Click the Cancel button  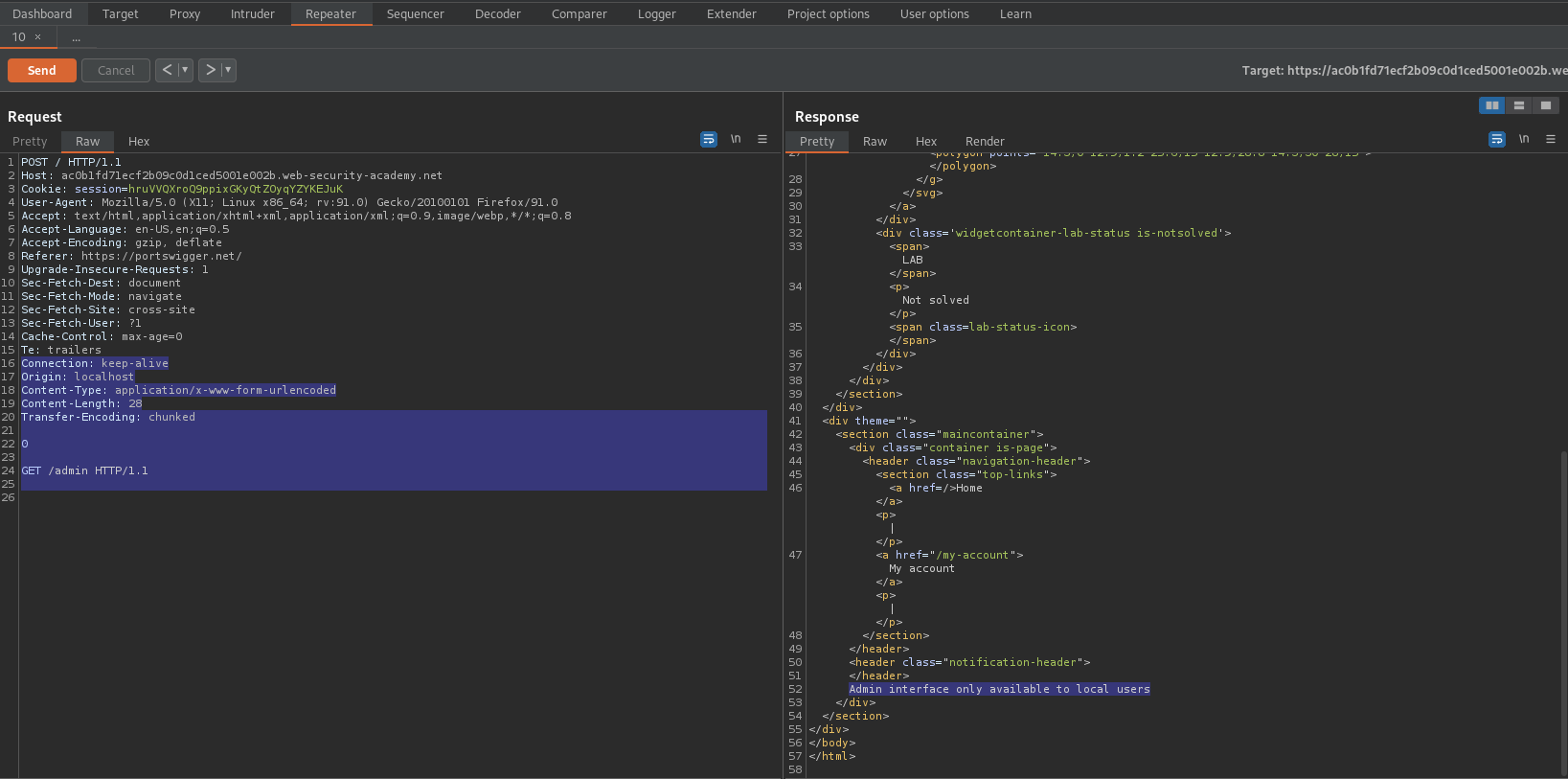click(x=116, y=70)
